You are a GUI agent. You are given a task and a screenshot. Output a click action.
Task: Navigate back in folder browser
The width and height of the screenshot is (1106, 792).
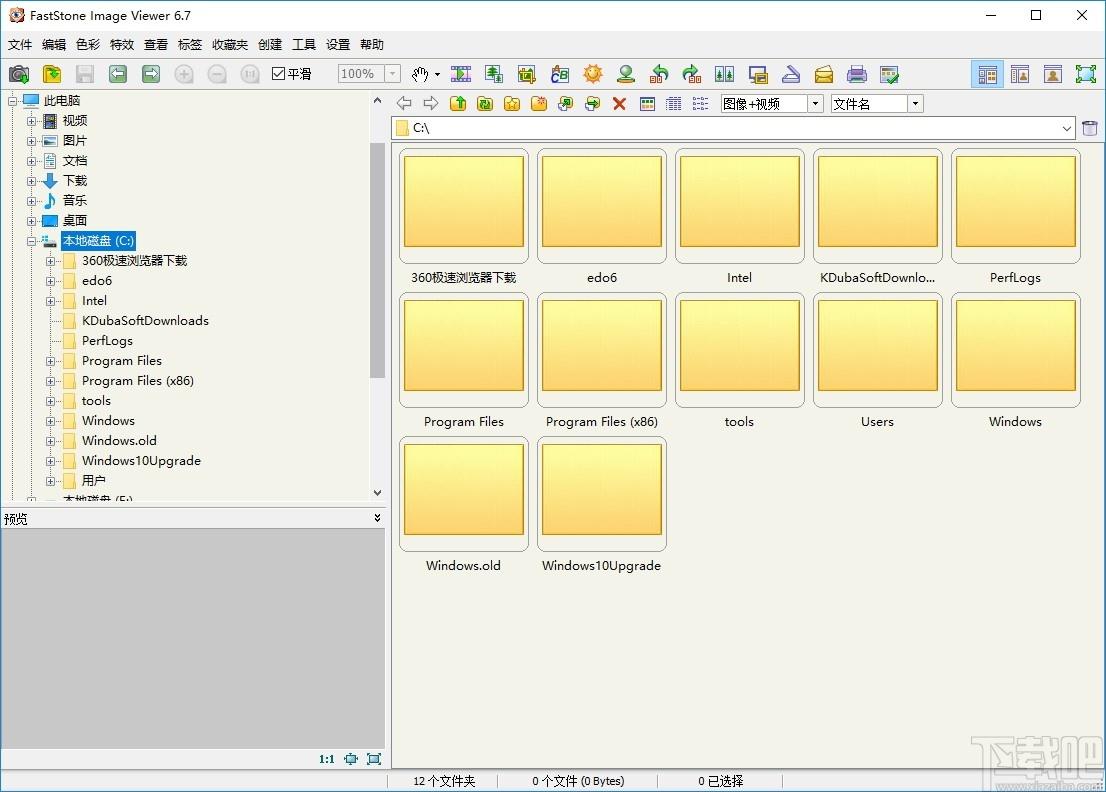(x=404, y=104)
